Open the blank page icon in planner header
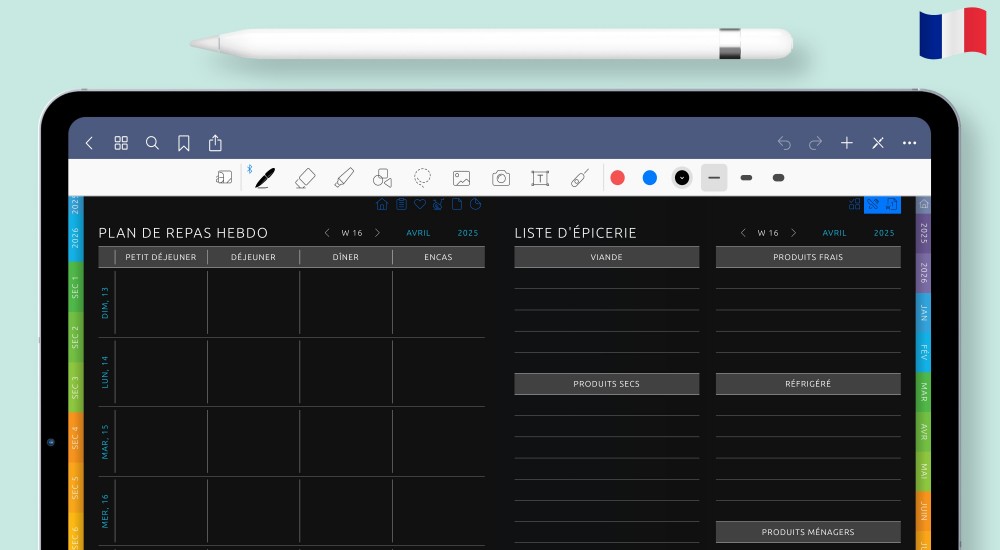This screenshot has height=550, width=1000. coord(457,204)
